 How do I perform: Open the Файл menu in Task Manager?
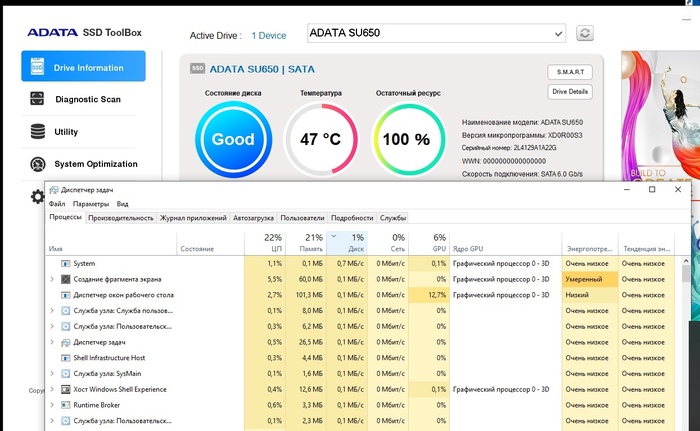(x=57, y=203)
